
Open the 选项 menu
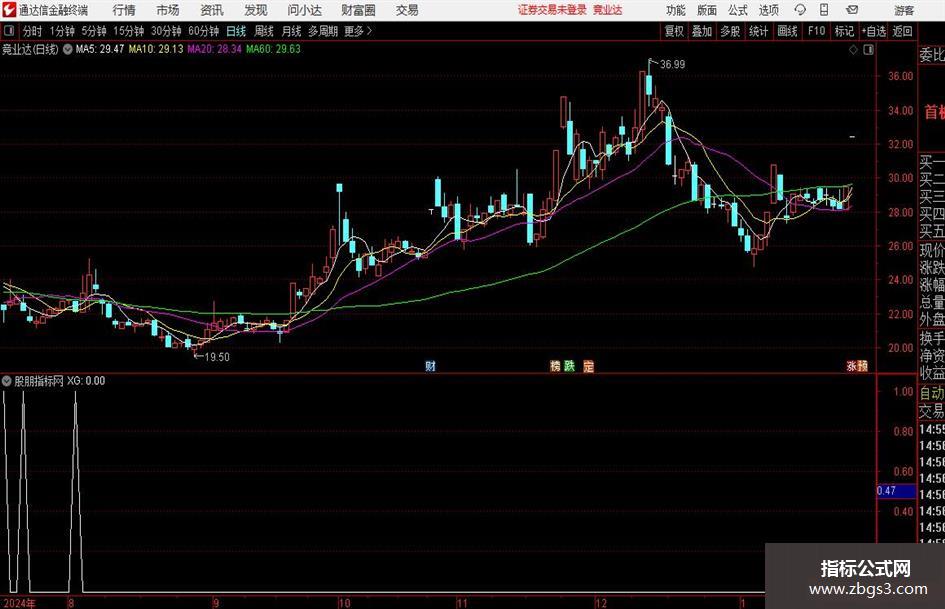click(x=768, y=10)
